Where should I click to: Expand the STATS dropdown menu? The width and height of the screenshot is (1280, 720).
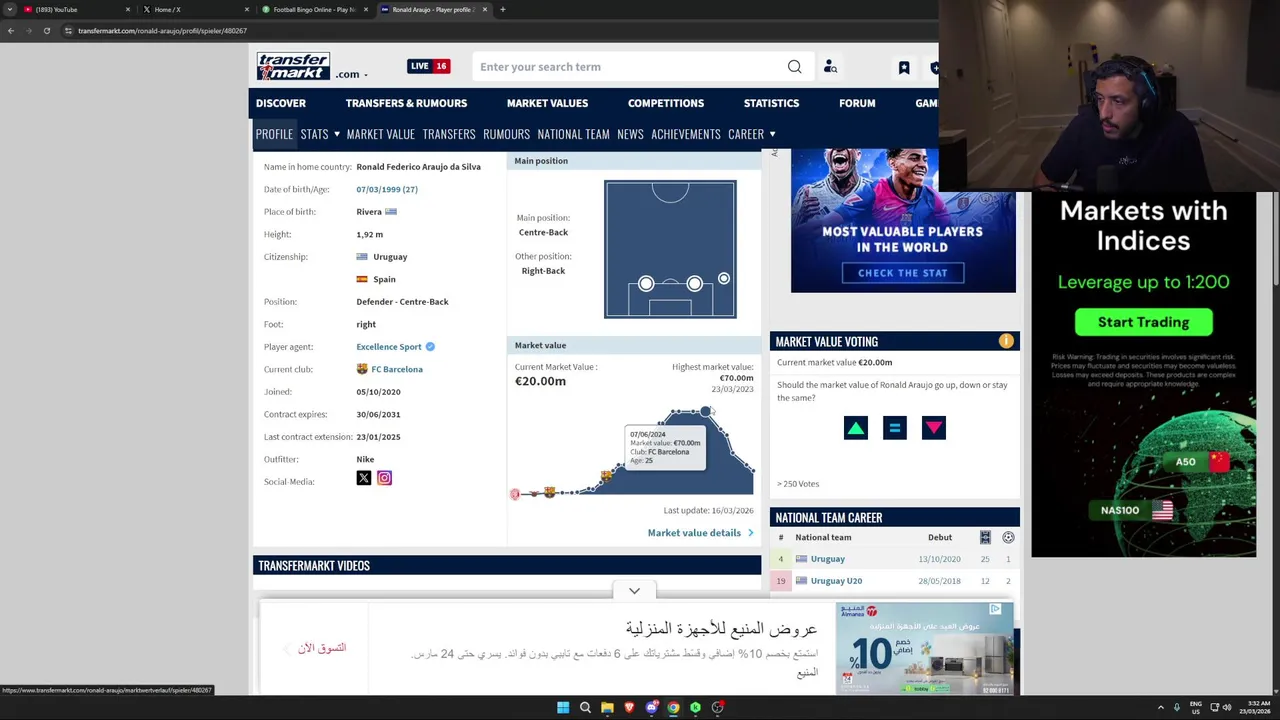(x=336, y=134)
